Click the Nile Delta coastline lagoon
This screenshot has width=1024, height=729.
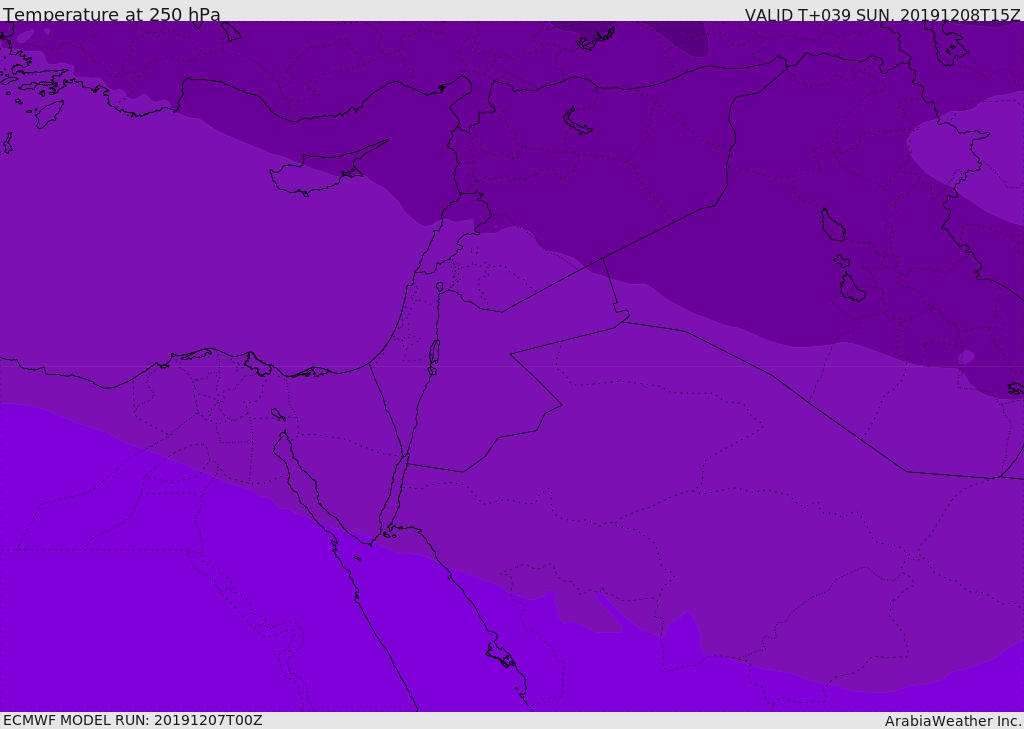[257, 364]
